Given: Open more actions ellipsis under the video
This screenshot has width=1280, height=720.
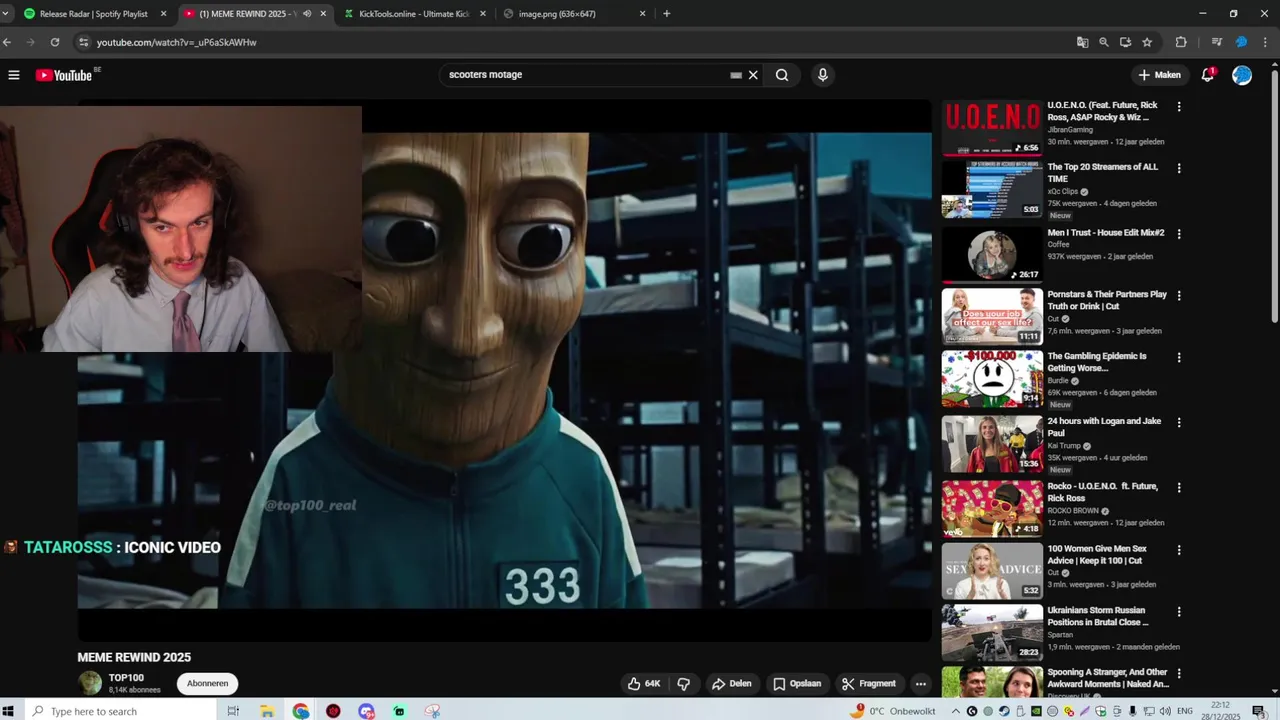Looking at the screenshot, I should tap(921, 684).
